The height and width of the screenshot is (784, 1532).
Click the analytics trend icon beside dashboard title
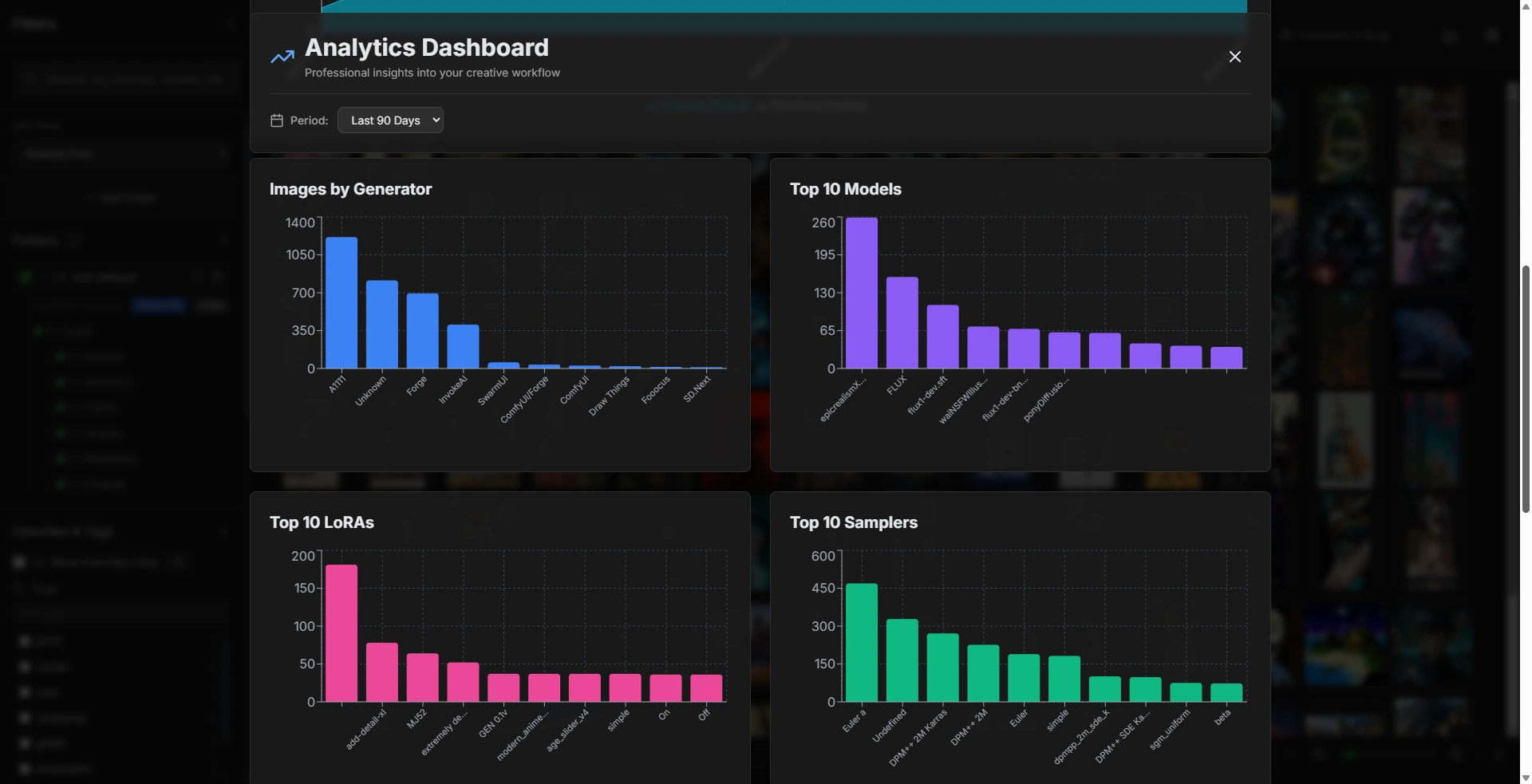tap(281, 56)
